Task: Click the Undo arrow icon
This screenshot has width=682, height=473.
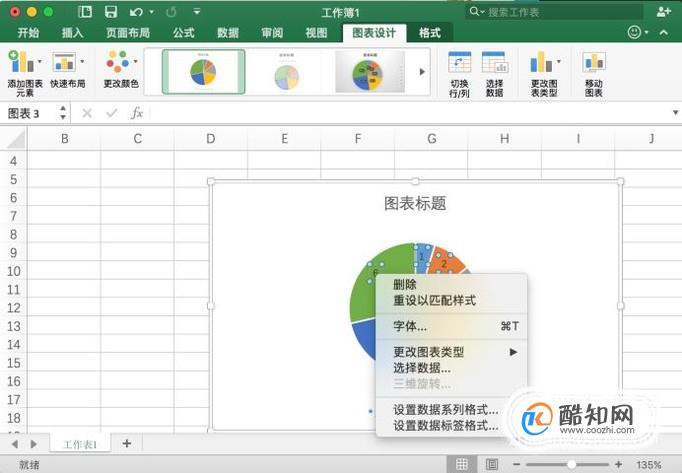Action: pyautogui.click(x=136, y=12)
